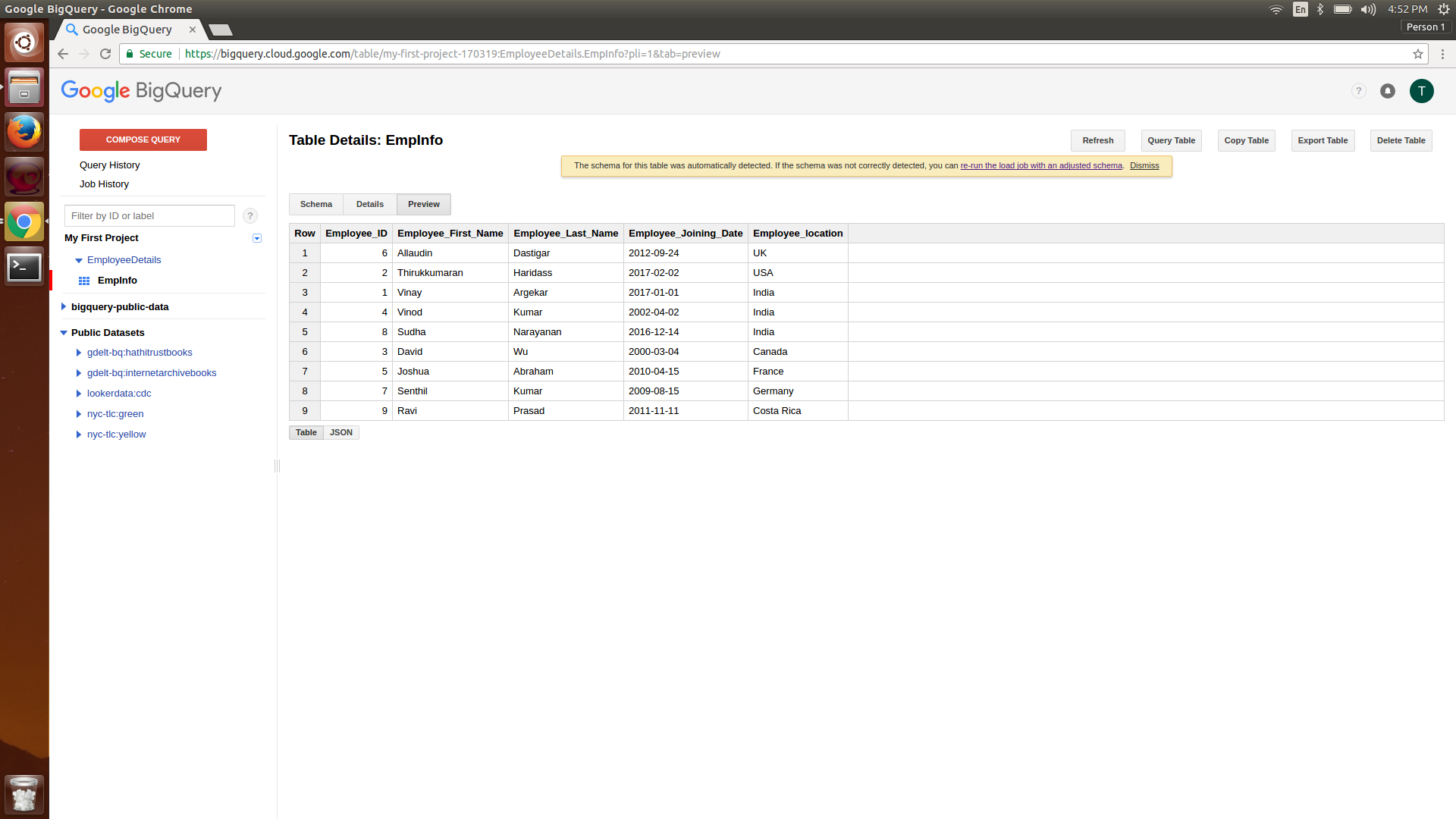Expand gdelt-bq:internetarchivebooks dataset
Viewport: 1456px width, 819px height.
point(79,373)
